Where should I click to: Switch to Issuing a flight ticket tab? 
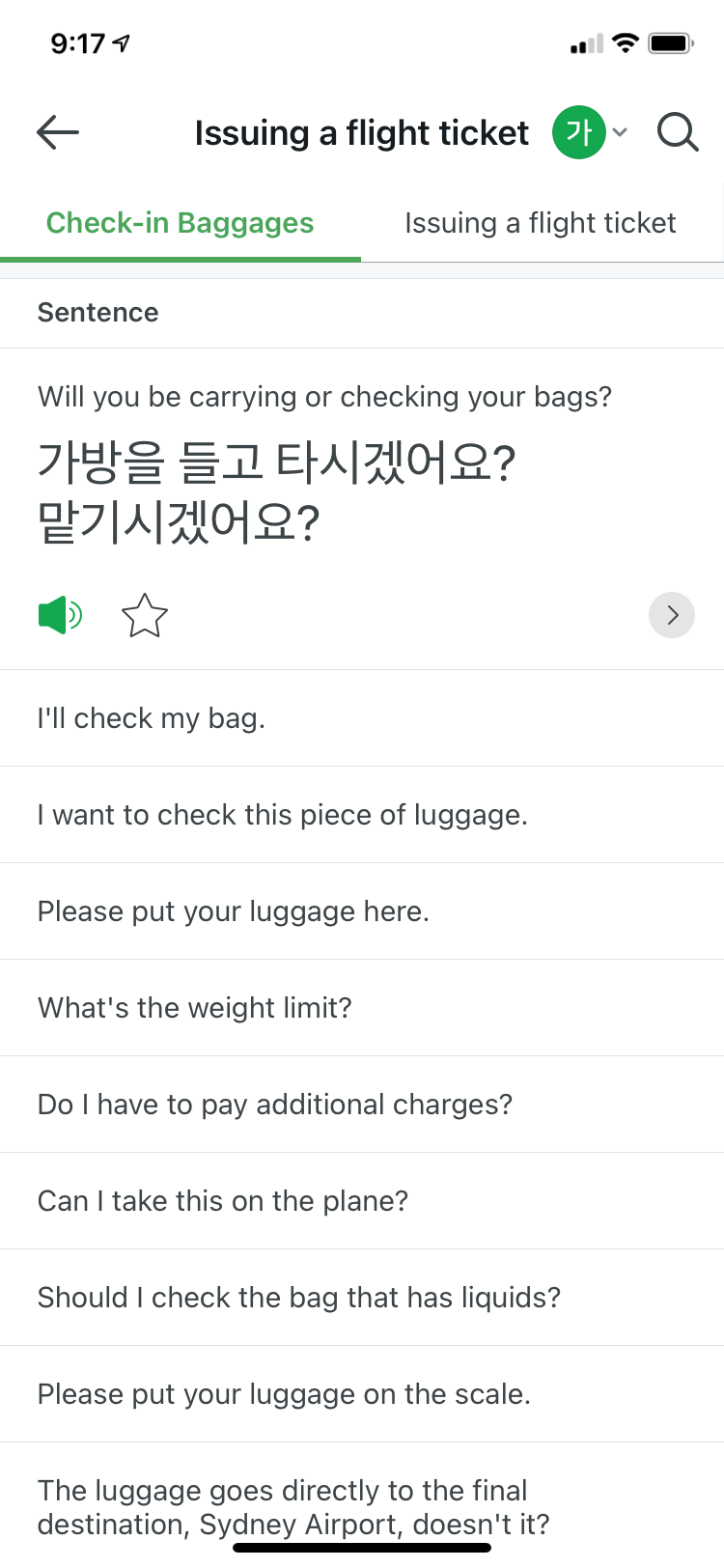[x=541, y=223]
